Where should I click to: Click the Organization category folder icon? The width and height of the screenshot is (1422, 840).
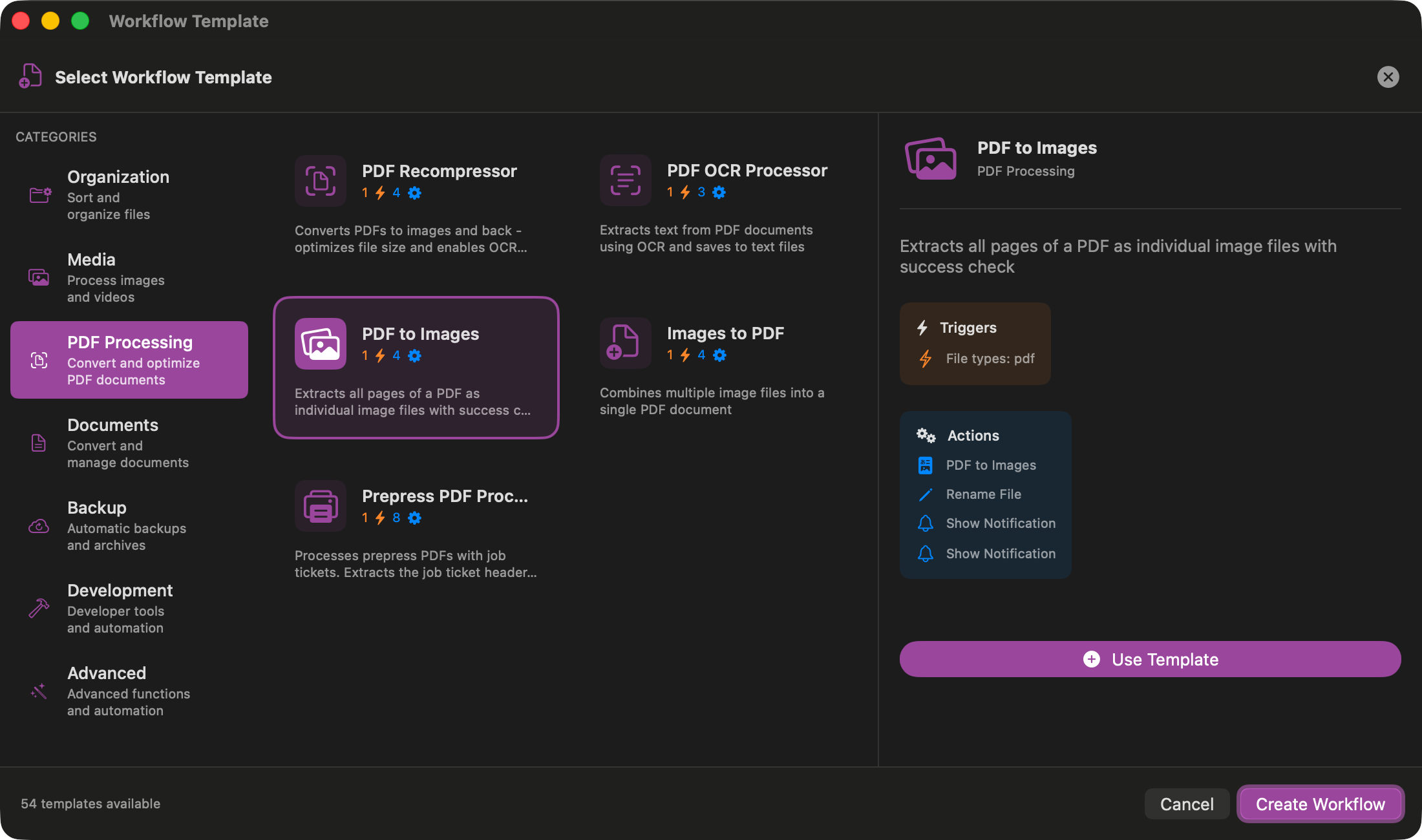pos(40,194)
